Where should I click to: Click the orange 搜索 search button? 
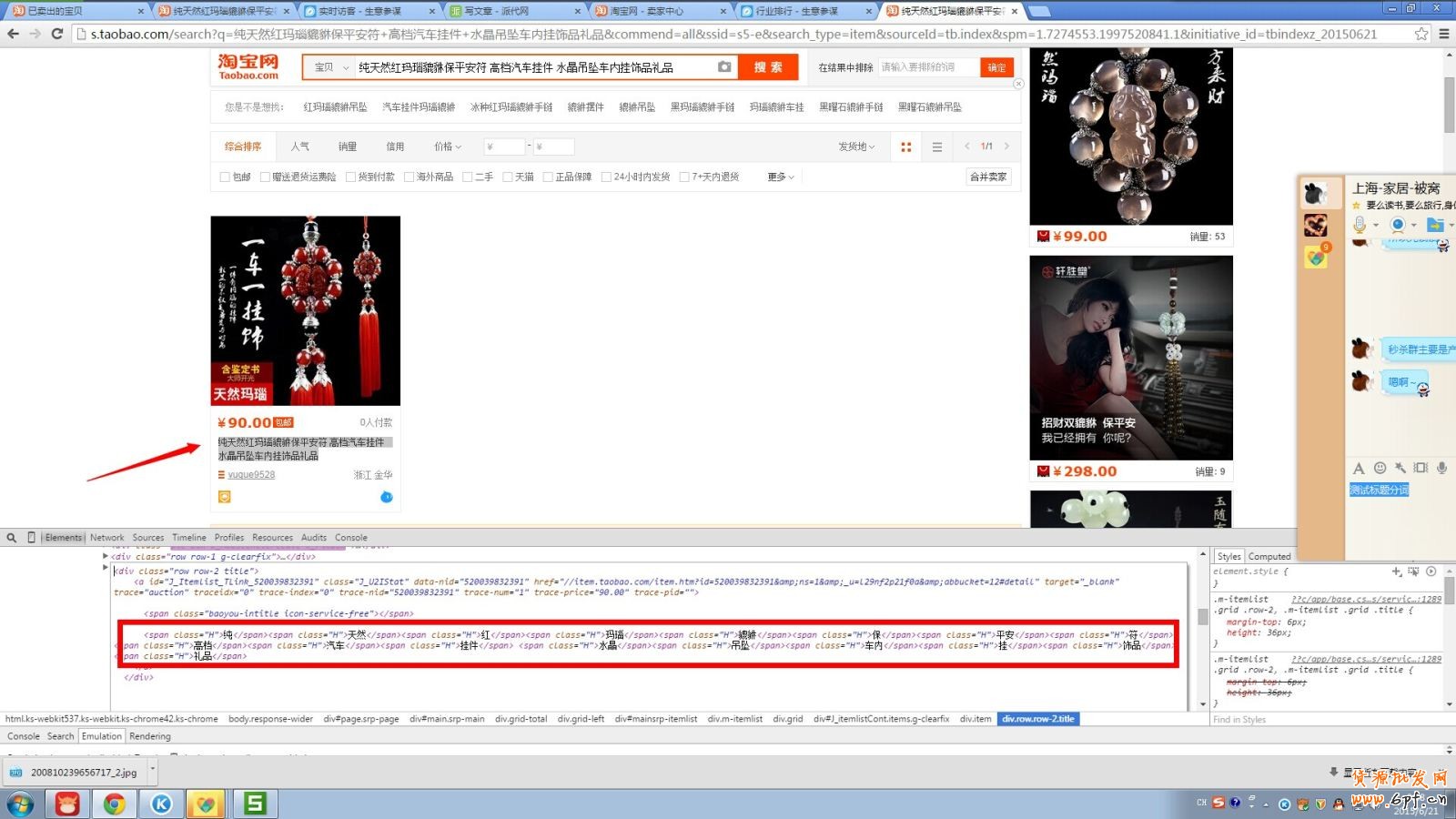tap(768, 67)
